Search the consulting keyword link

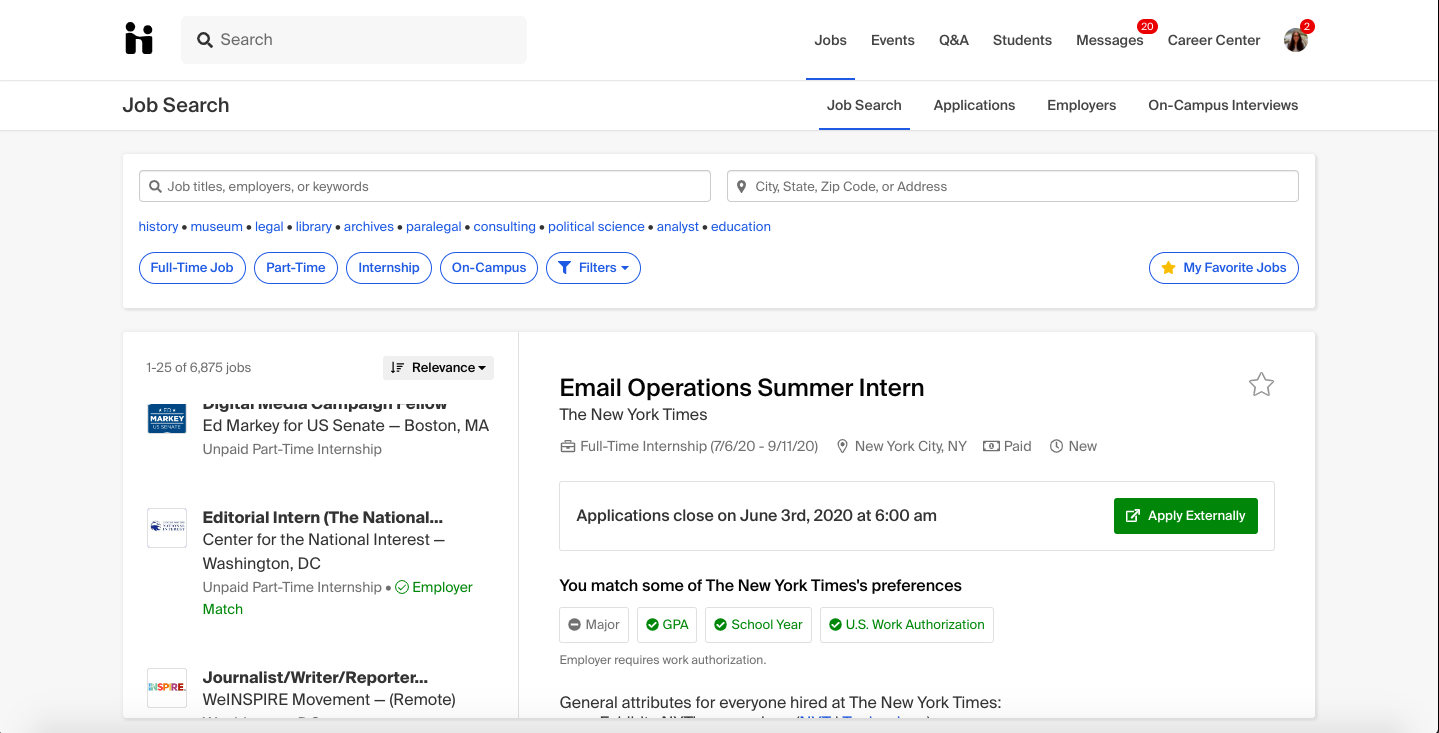point(505,227)
